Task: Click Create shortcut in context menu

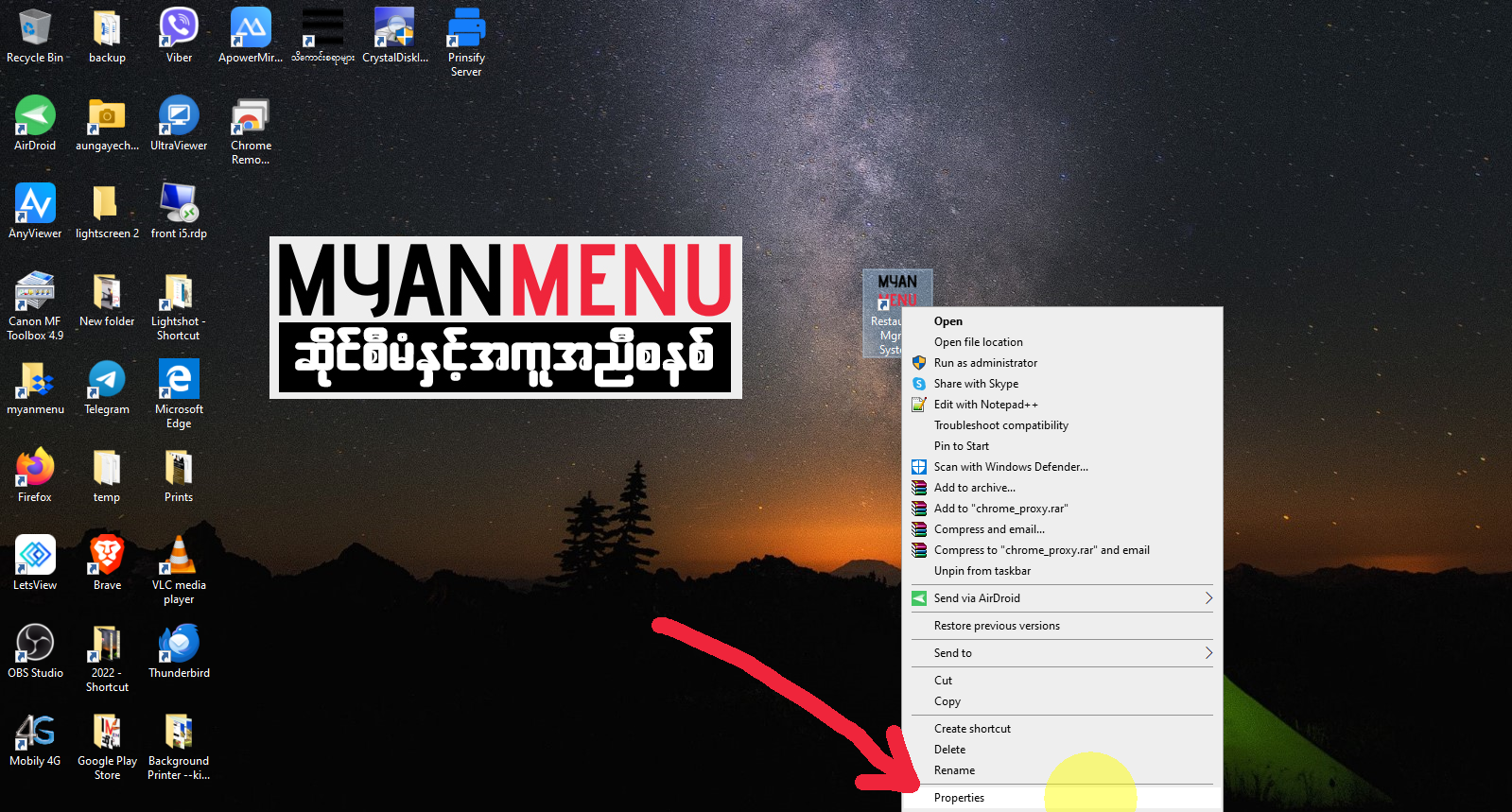Action: pyautogui.click(x=972, y=729)
